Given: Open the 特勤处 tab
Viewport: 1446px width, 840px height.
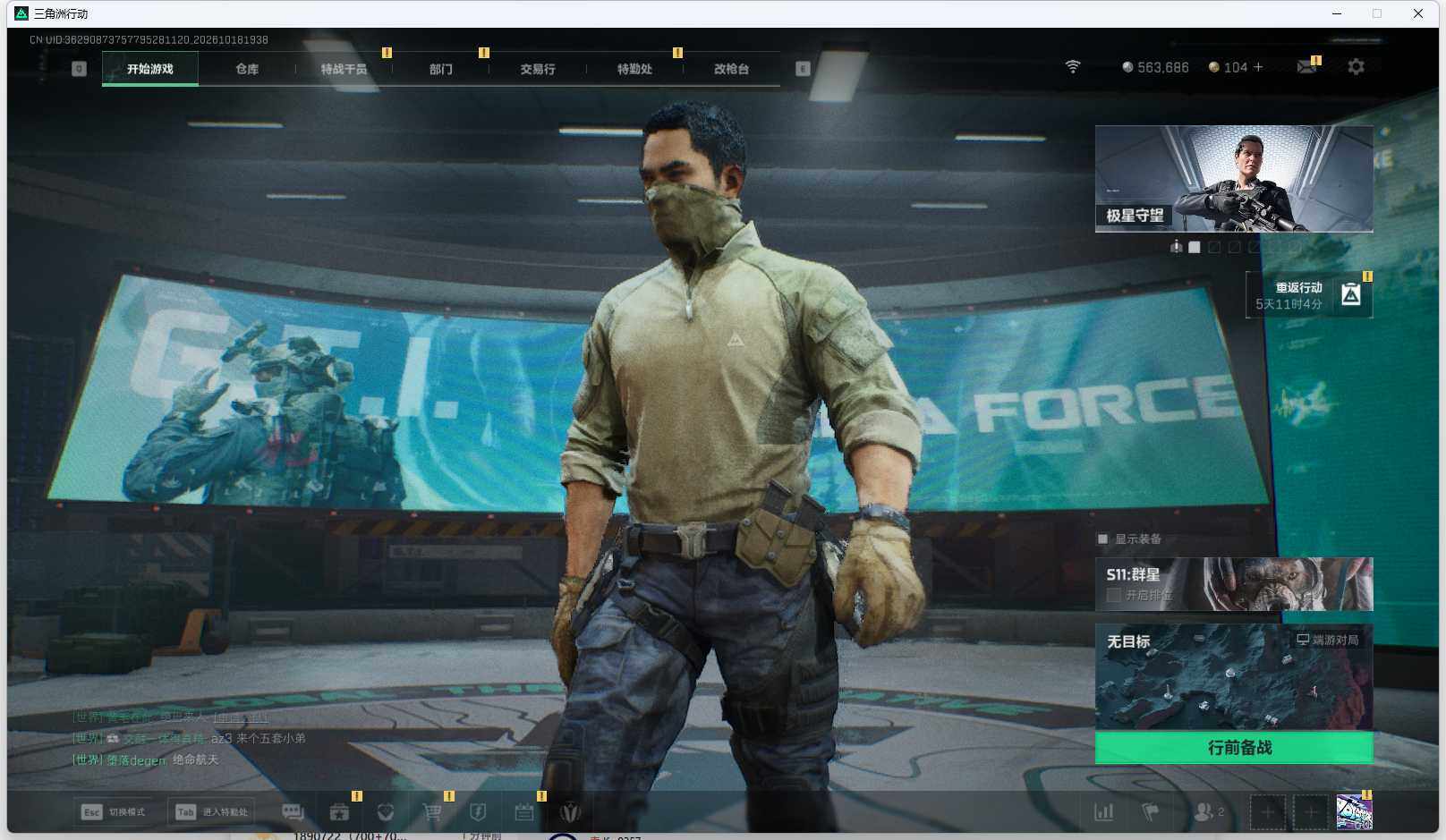Looking at the screenshot, I should [x=634, y=69].
